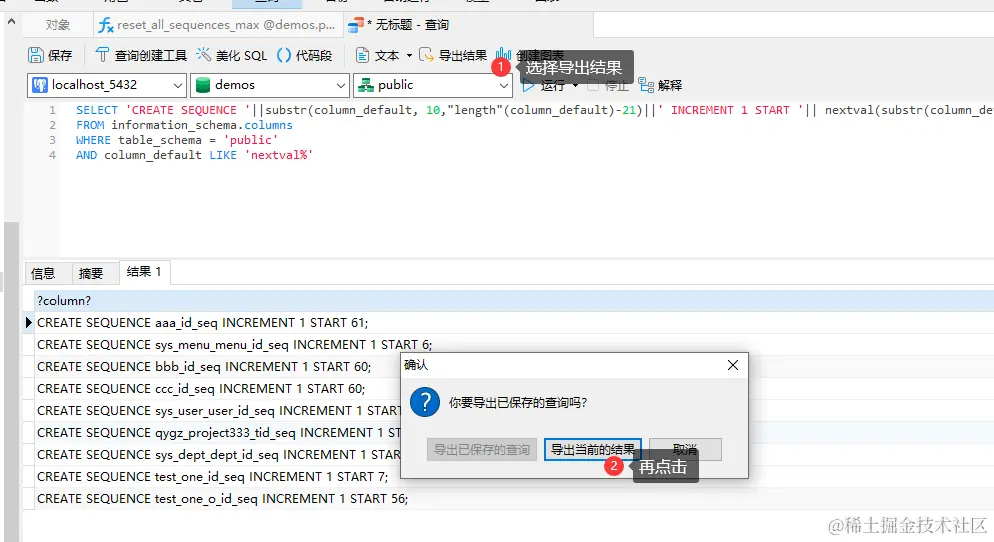Click SQL editor line 1 SELECT statement

(x=534, y=110)
